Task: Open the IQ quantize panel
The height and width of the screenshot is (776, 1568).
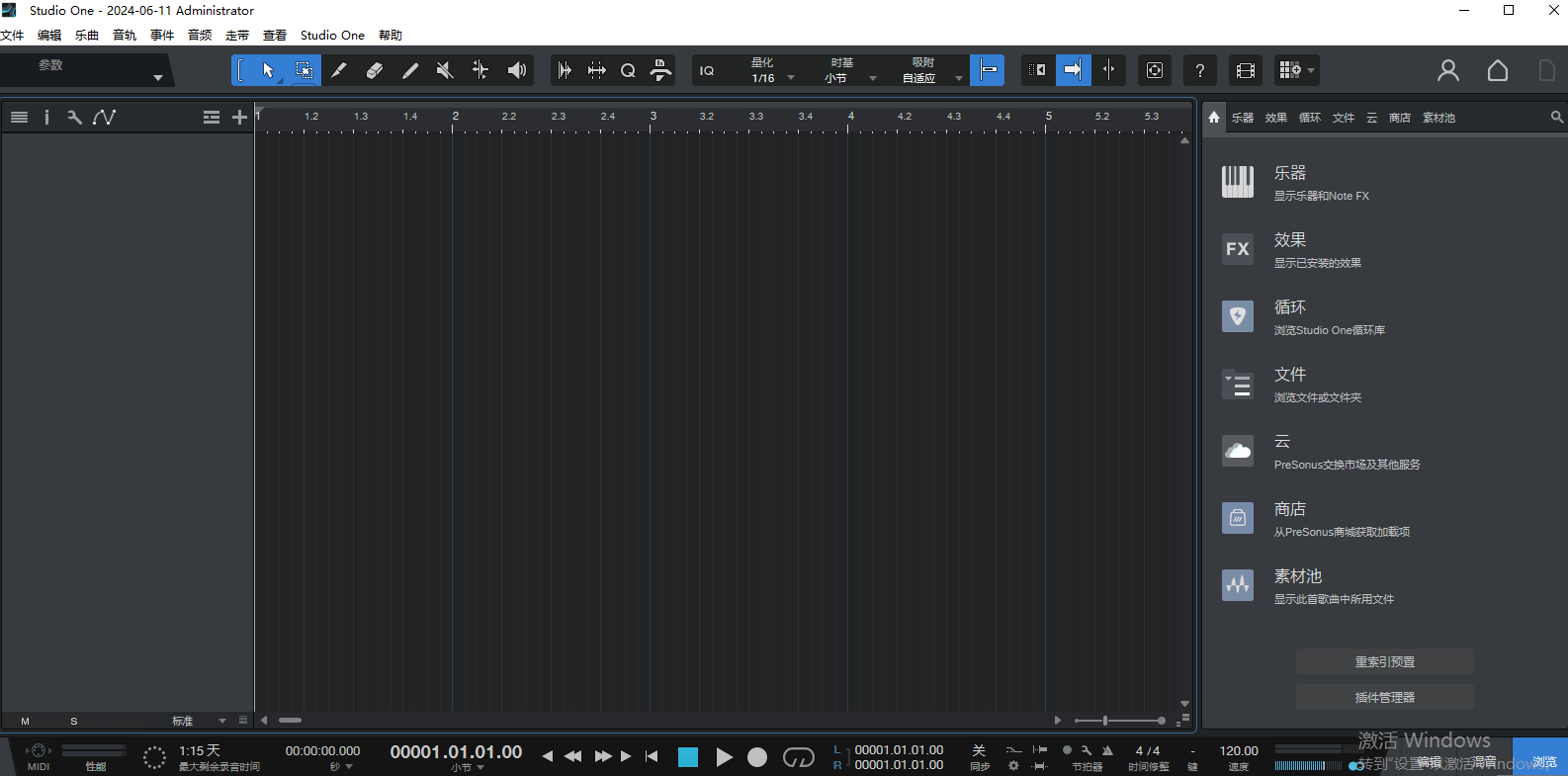Action: pyautogui.click(x=707, y=70)
